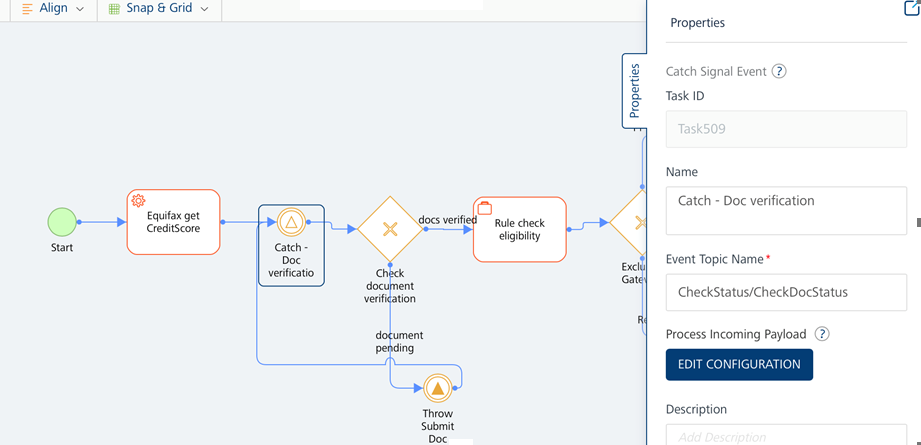Select the Throw Submit Doc signal event

pos(437,388)
